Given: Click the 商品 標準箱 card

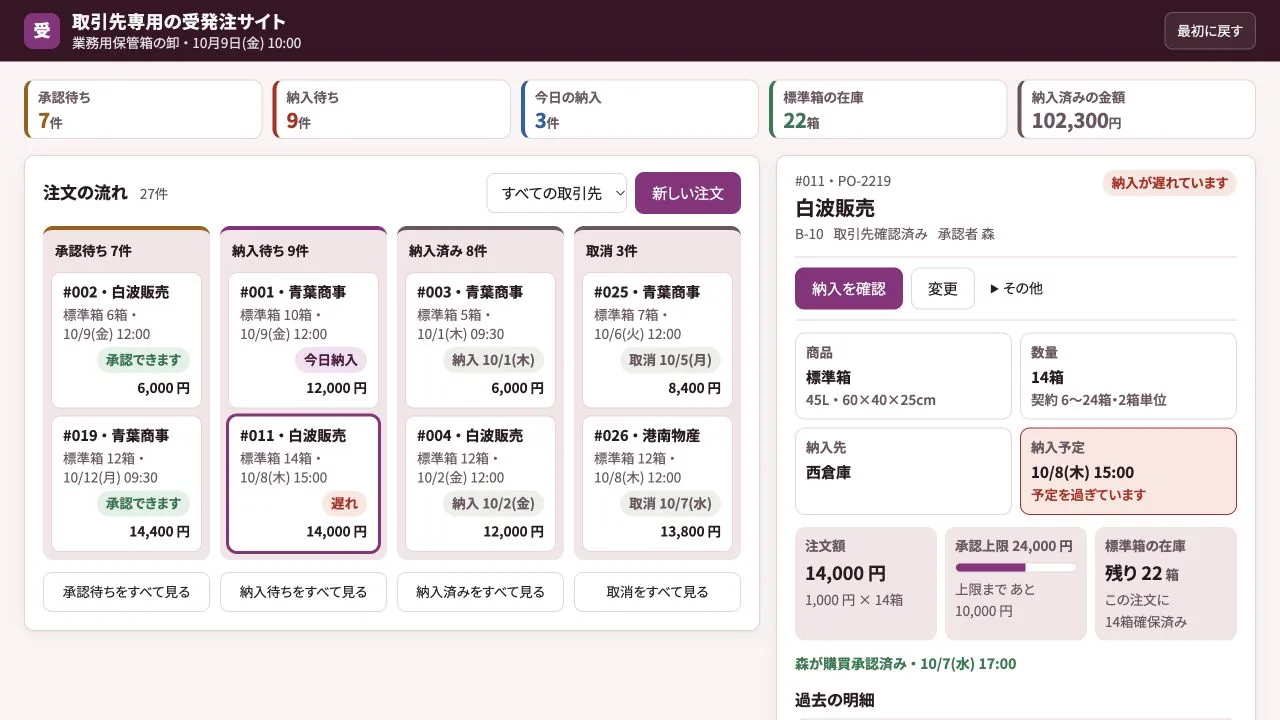Looking at the screenshot, I should coord(903,376).
